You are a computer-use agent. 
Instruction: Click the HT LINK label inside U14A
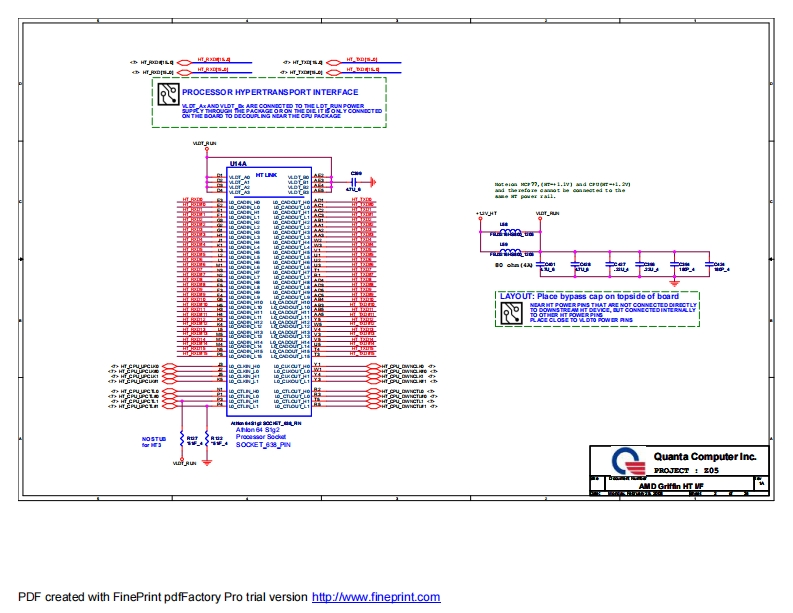(x=267, y=174)
